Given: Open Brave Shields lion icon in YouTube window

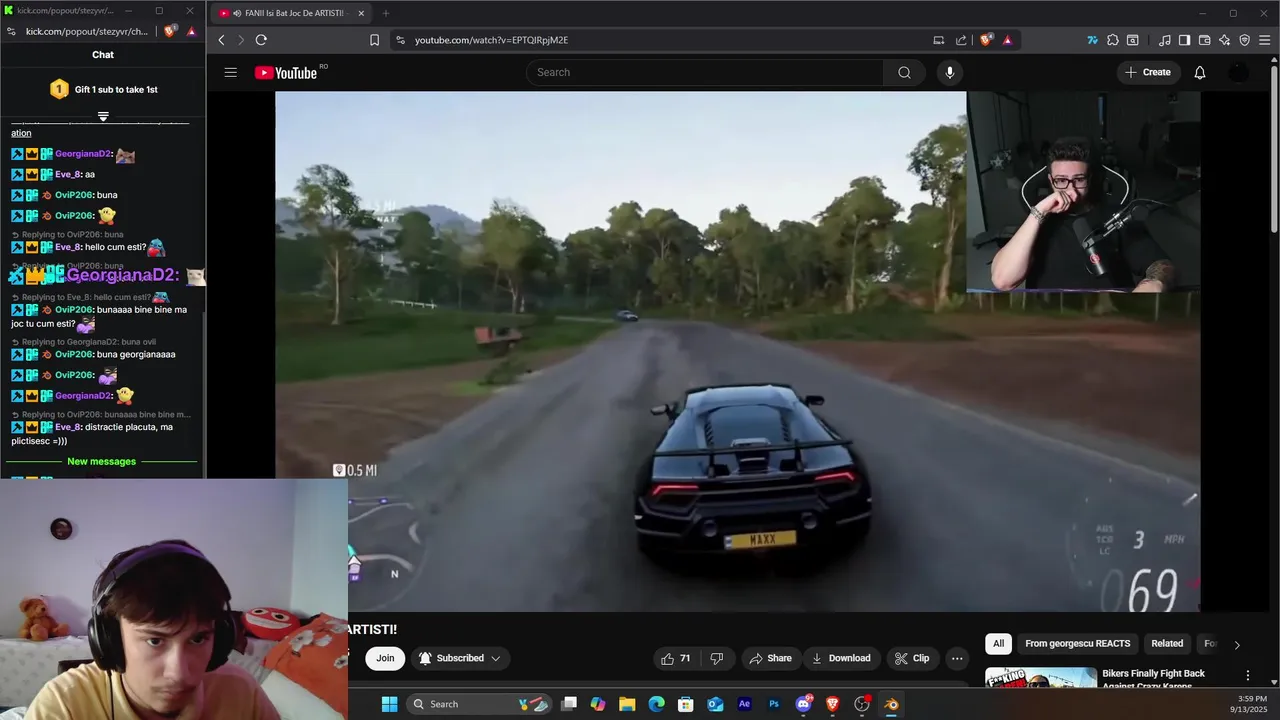Looking at the screenshot, I should pyautogui.click(x=986, y=40).
